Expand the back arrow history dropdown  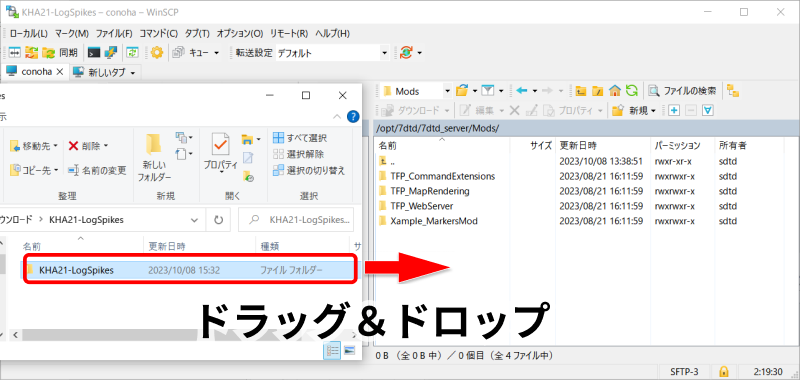point(535,91)
